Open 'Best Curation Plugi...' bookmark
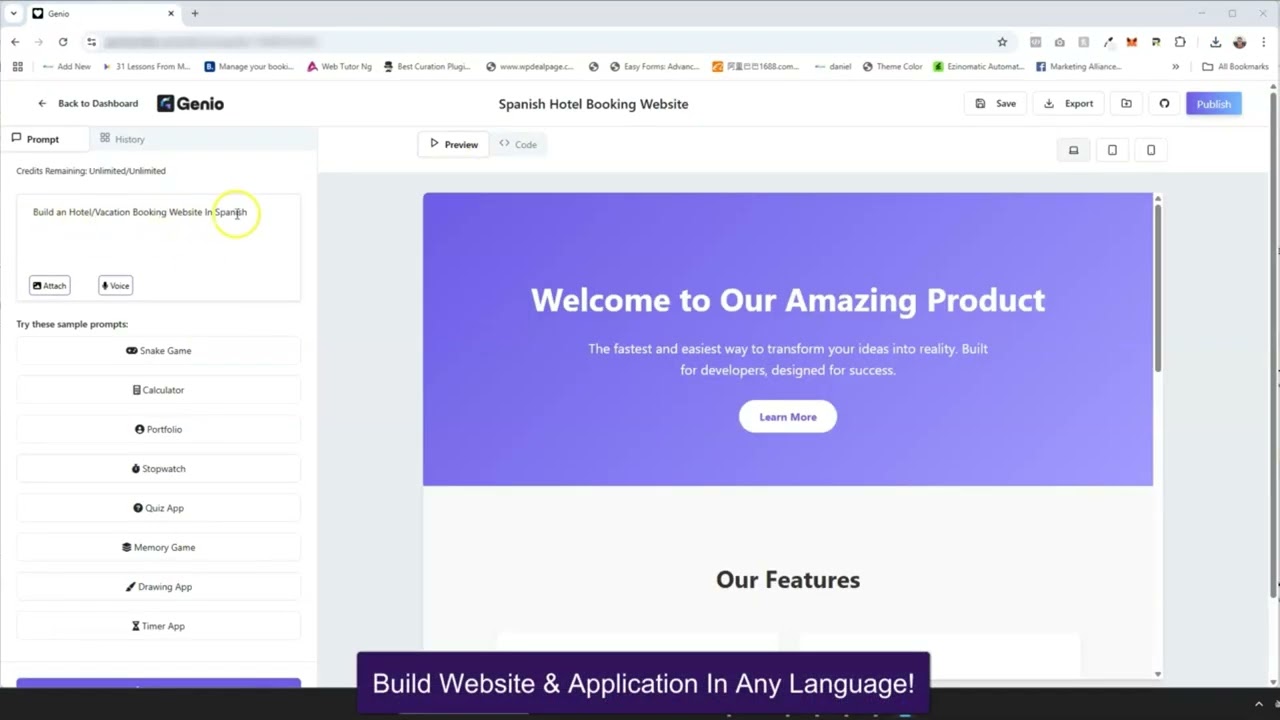The width and height of the screenshot is (1280, 720). tap(427, 67)
